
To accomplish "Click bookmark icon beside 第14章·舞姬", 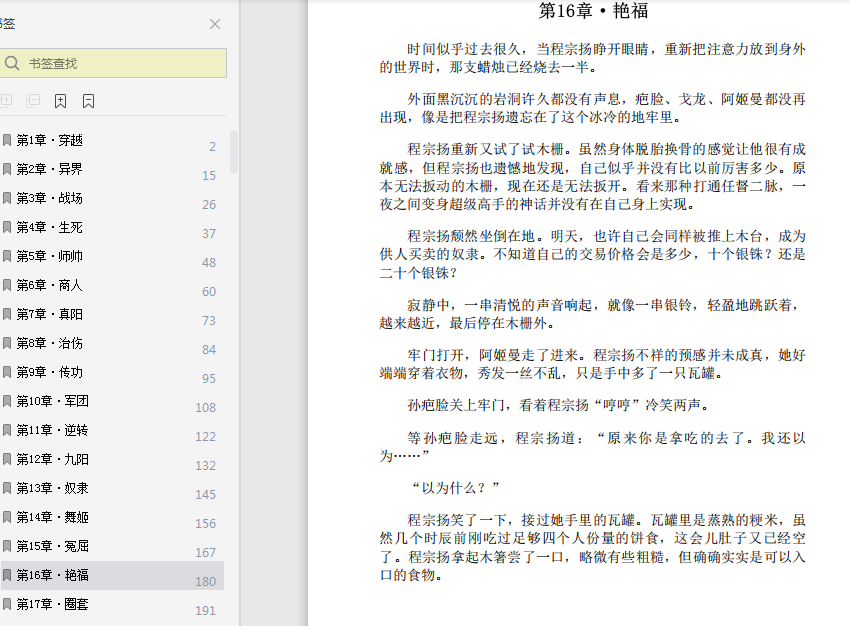I will pos(7,518).
